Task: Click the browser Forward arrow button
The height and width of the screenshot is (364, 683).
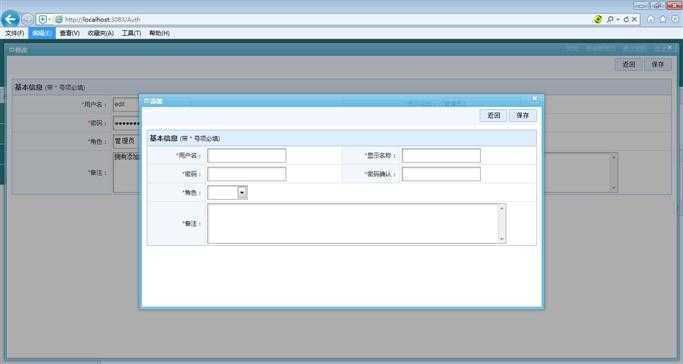Action: pyautogui.click(x=27, y=19)
